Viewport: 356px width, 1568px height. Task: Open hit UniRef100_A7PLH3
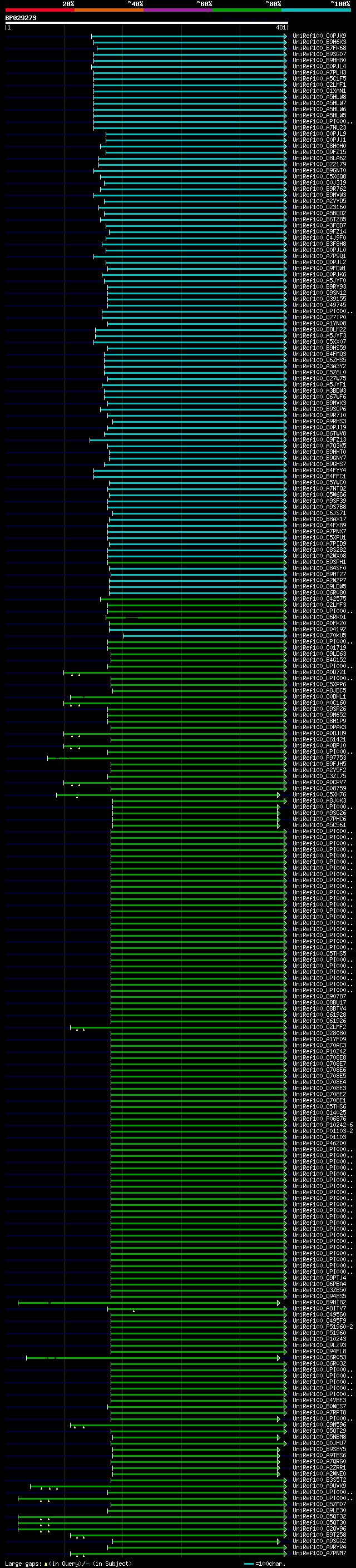tap(319, 72)
